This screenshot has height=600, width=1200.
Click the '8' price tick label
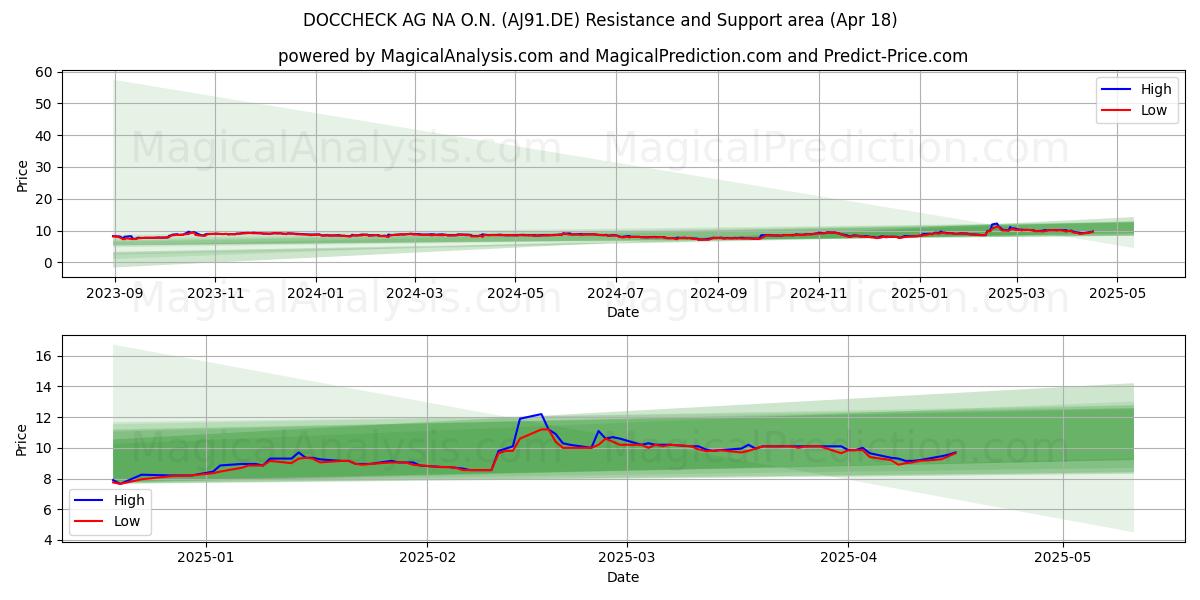[x=48, y=479]
